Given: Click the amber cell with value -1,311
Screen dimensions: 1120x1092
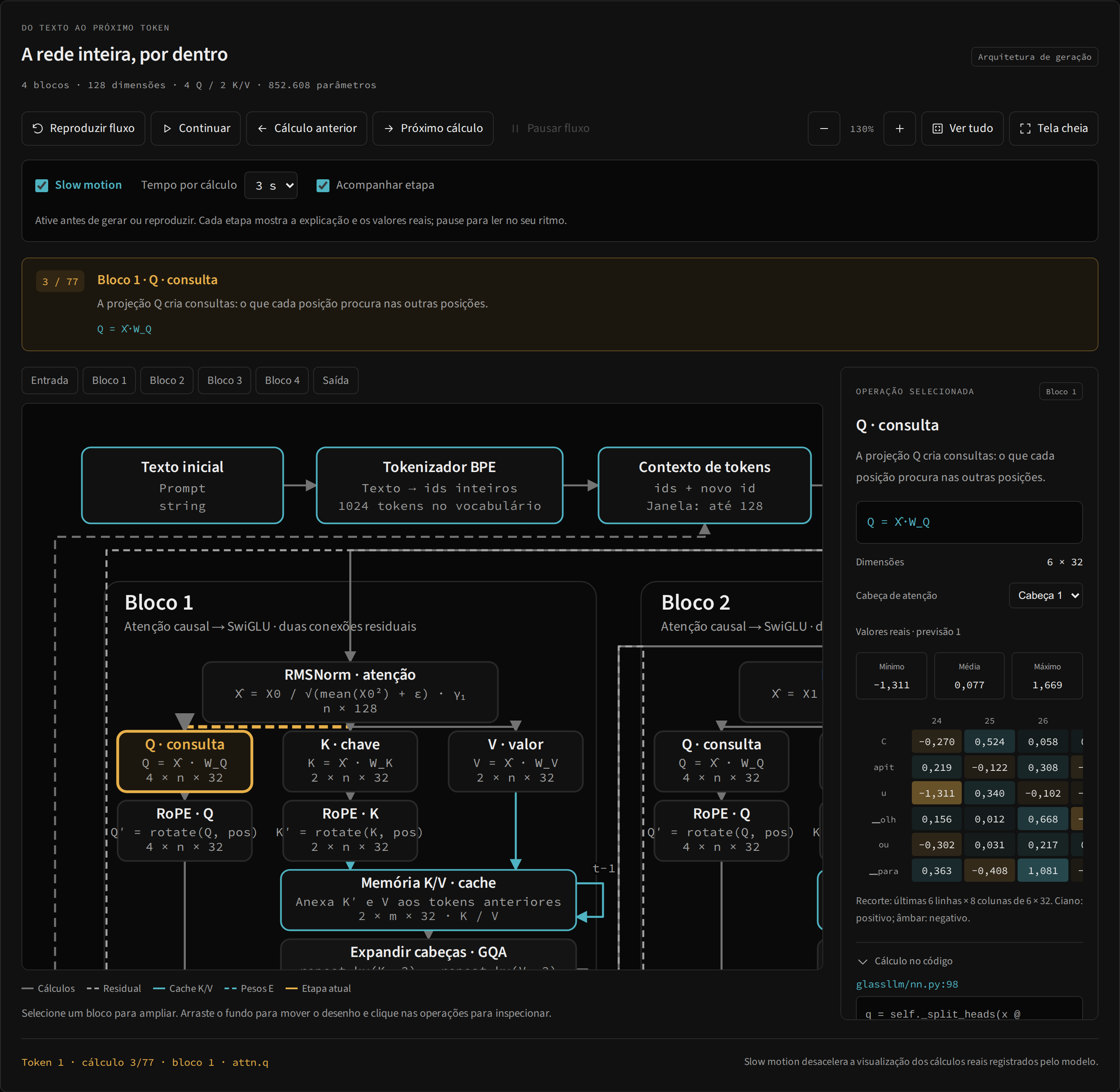Looking at the screenshot, I should tap(936, 793).
